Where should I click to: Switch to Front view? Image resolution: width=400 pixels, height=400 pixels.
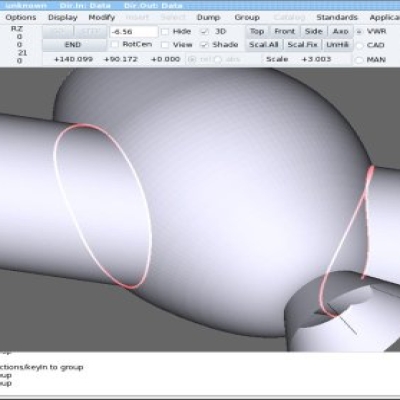[285, 31]
